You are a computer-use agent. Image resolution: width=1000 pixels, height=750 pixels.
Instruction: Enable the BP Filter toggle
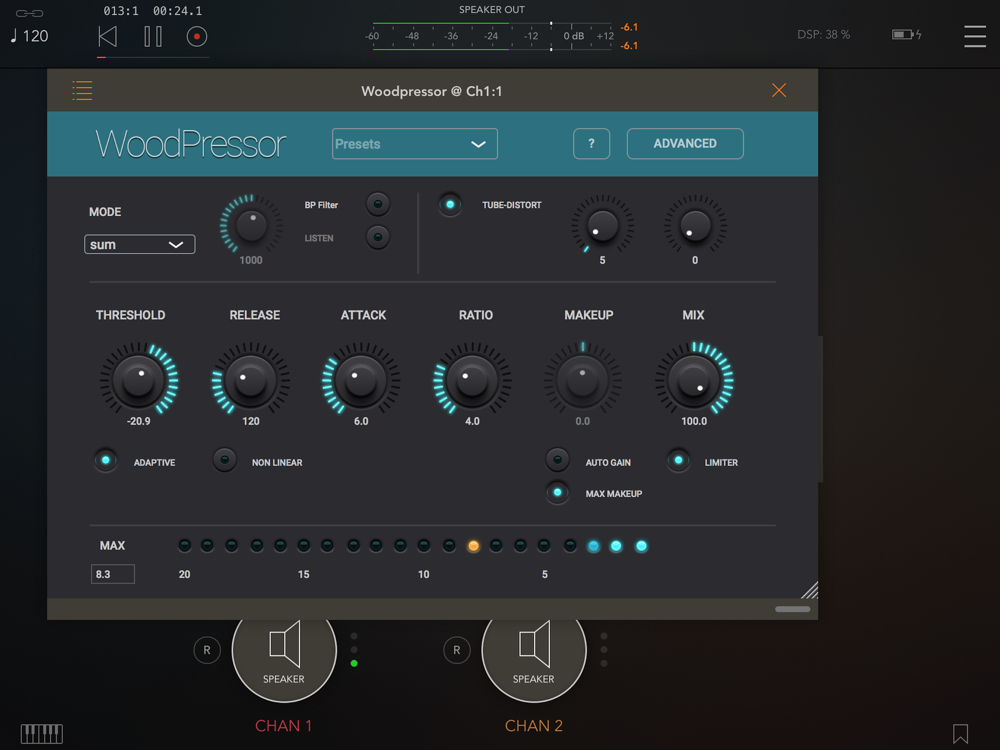point(378,204)
